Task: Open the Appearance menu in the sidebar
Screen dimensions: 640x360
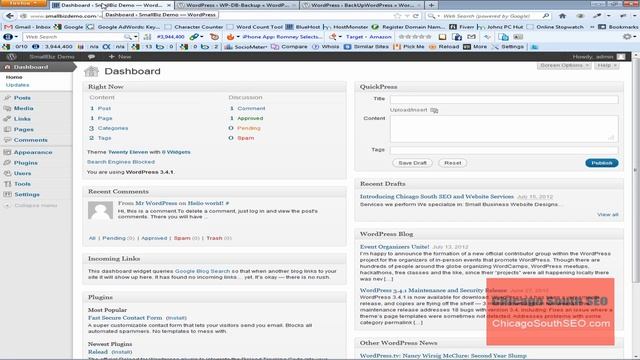Action: (33, 152)
